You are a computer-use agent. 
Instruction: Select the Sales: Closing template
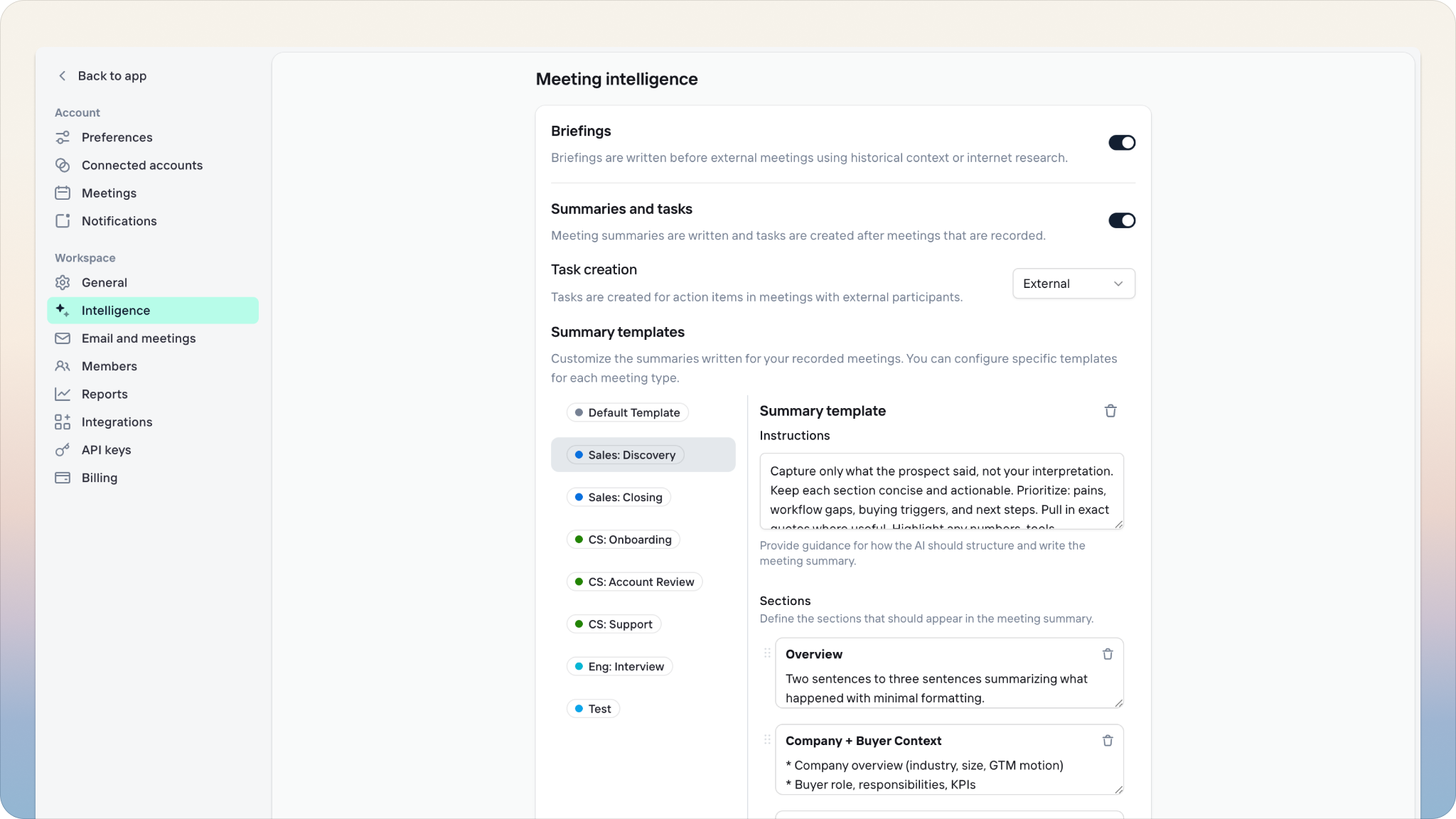tap(619, 497)
